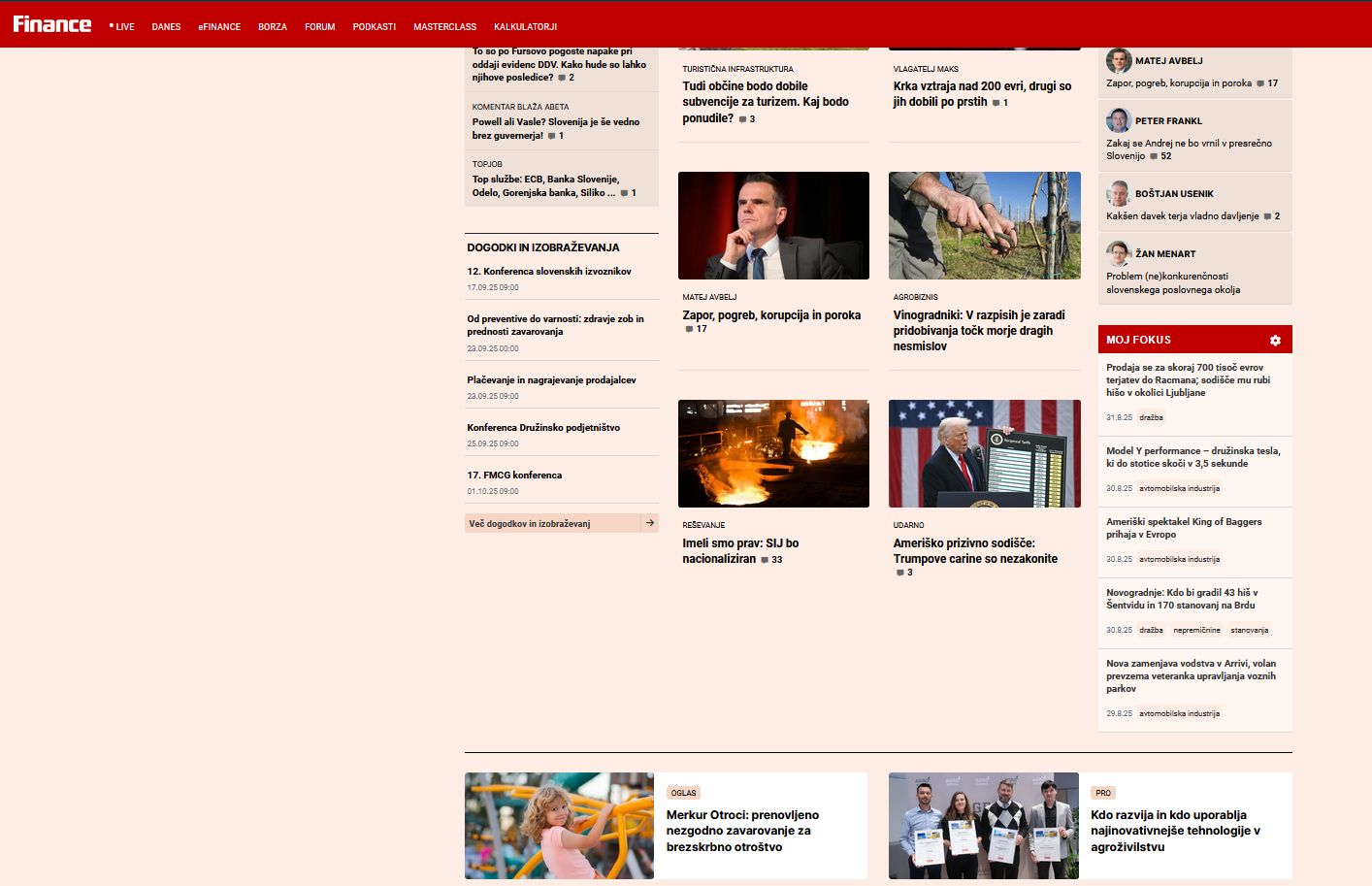The height and width of the screenshot is (886, 1372).
Task: Click Peter Frankl author avatar
Action: click(x=1119, y=121)
